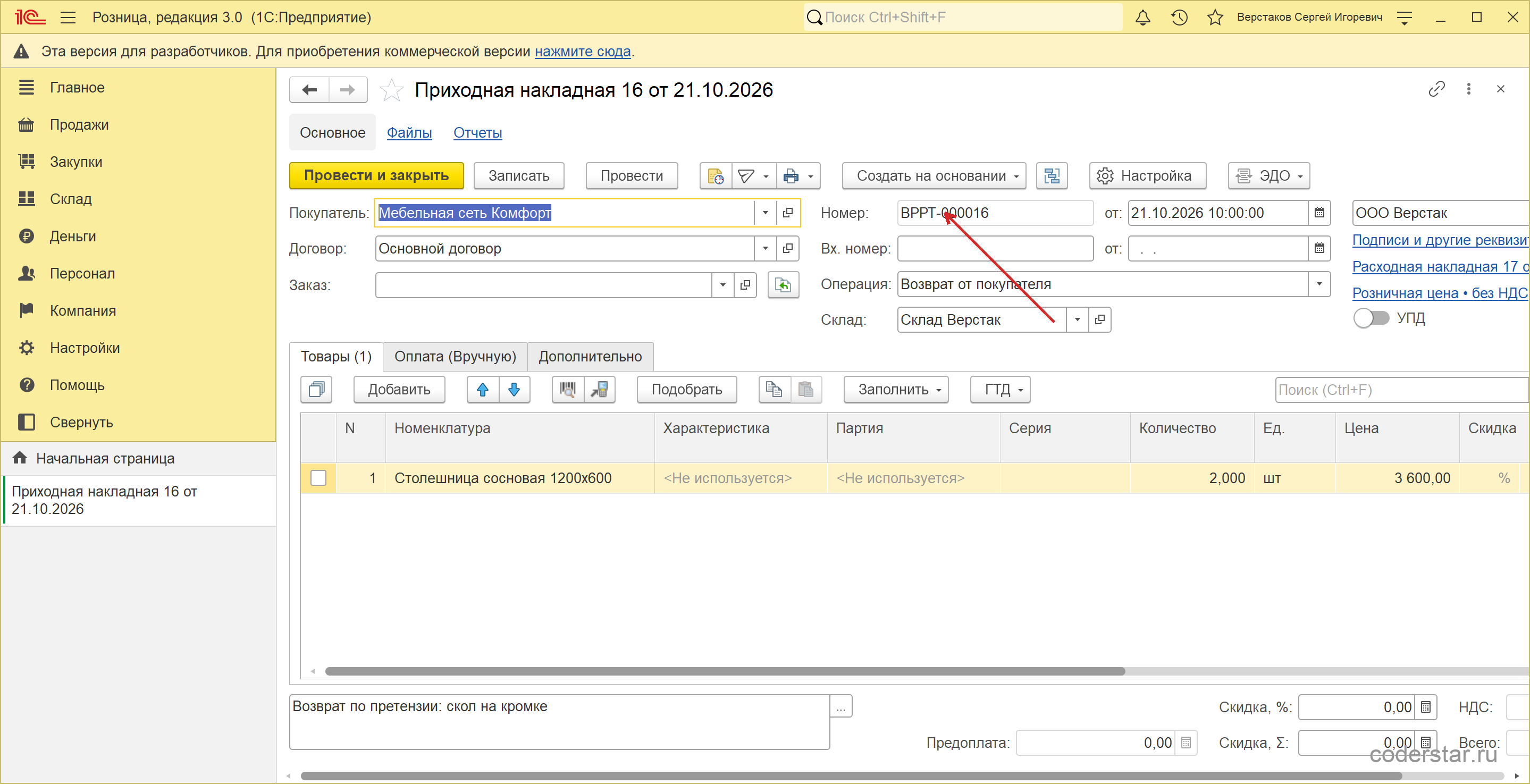Click the select-all rows icon
1530x784 pixels.
click(x=316, y=390)
